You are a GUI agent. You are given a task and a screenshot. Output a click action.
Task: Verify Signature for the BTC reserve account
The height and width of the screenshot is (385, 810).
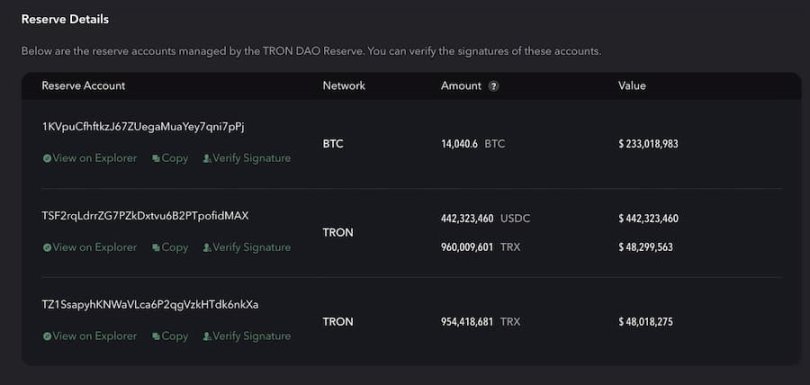tap(246, 159)
